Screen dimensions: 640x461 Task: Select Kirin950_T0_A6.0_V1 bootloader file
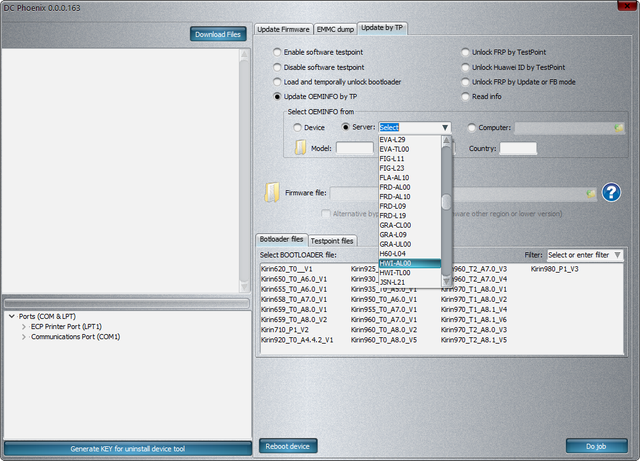(384, 300)
